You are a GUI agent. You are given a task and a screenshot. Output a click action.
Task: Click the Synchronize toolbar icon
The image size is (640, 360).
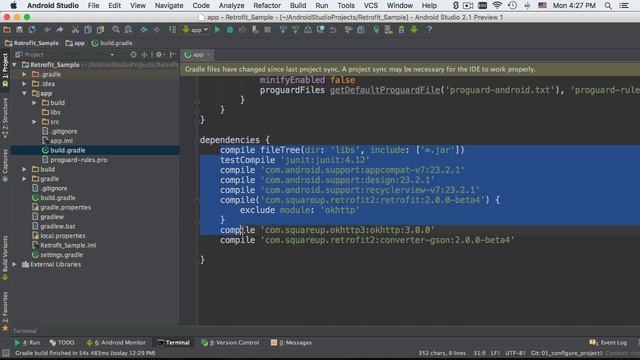(32, 30)
